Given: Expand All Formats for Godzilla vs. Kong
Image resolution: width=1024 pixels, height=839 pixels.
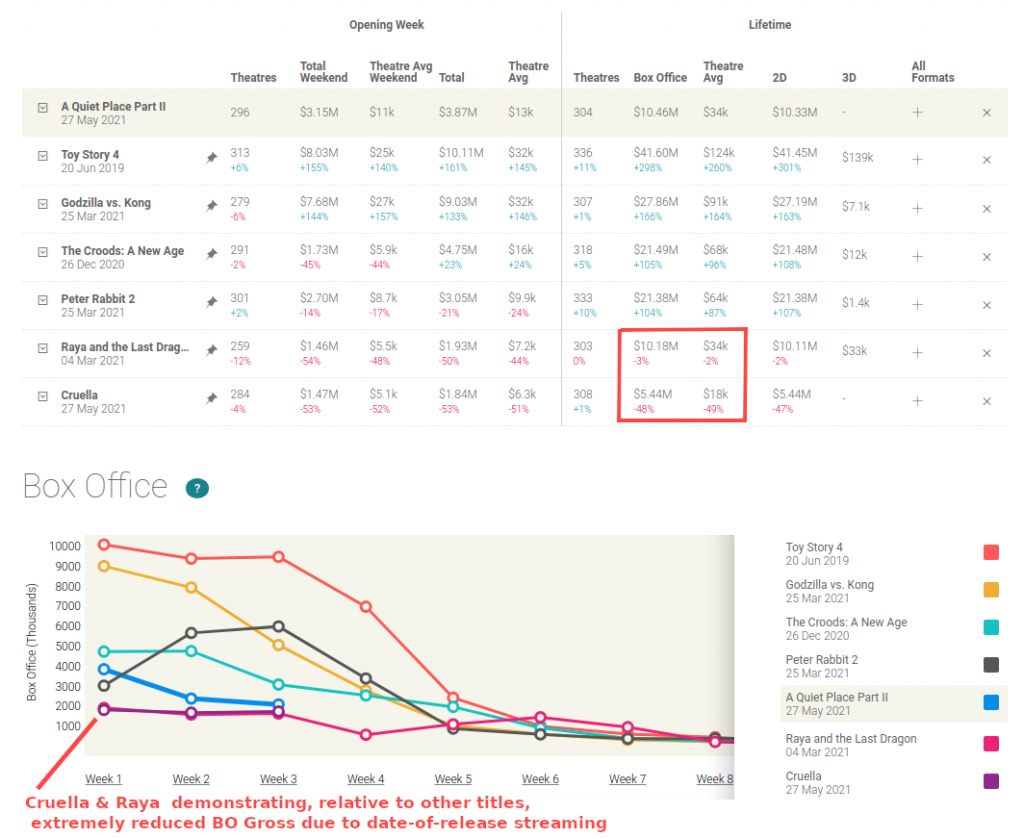Looking at the screenshot, I should (x=918, y=208).
